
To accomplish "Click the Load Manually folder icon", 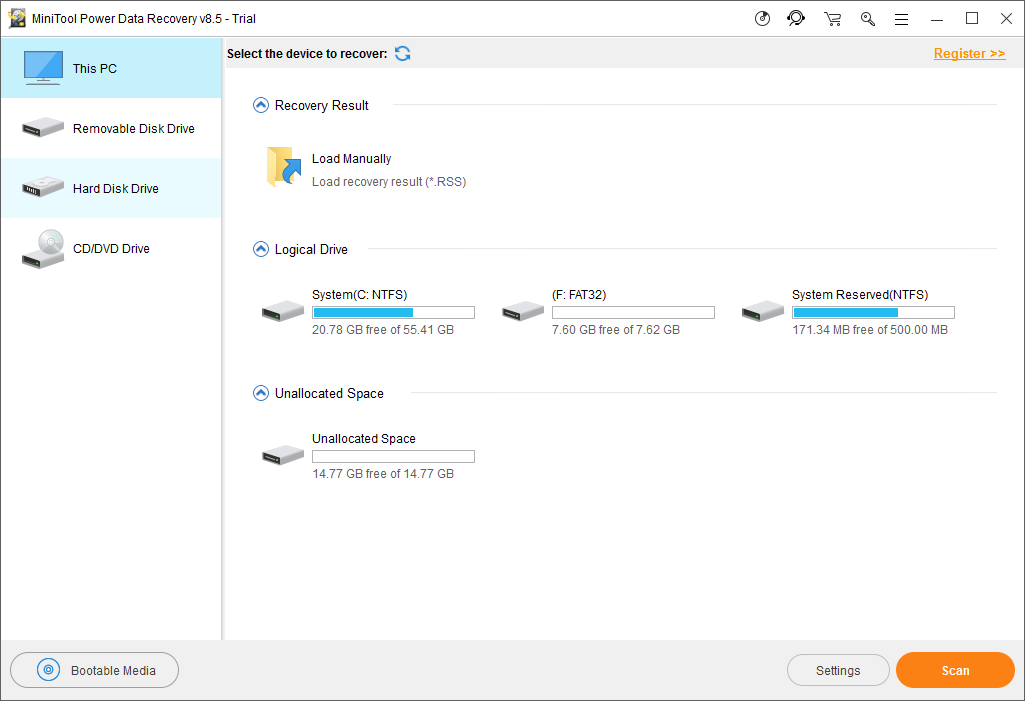I will (285, 168).
